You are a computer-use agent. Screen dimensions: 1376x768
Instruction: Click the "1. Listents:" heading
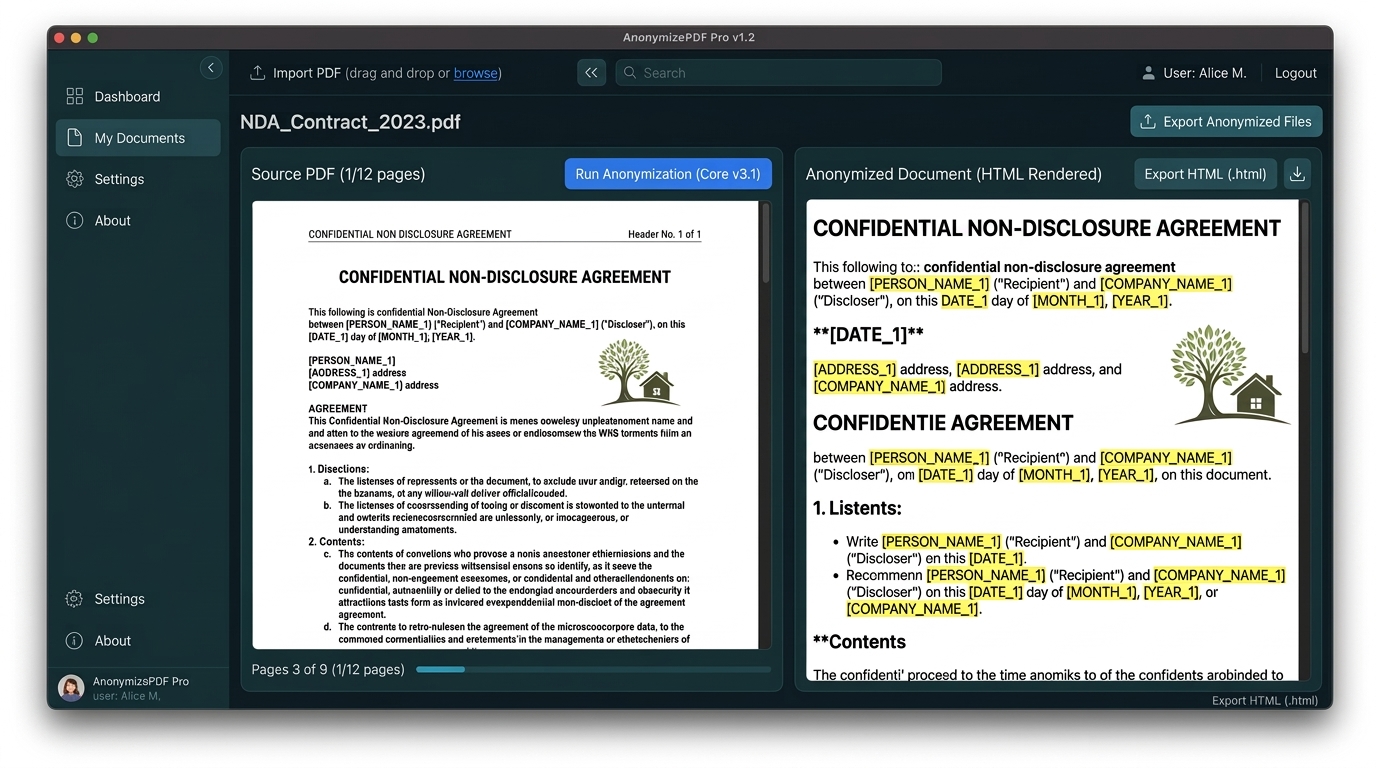857,508
